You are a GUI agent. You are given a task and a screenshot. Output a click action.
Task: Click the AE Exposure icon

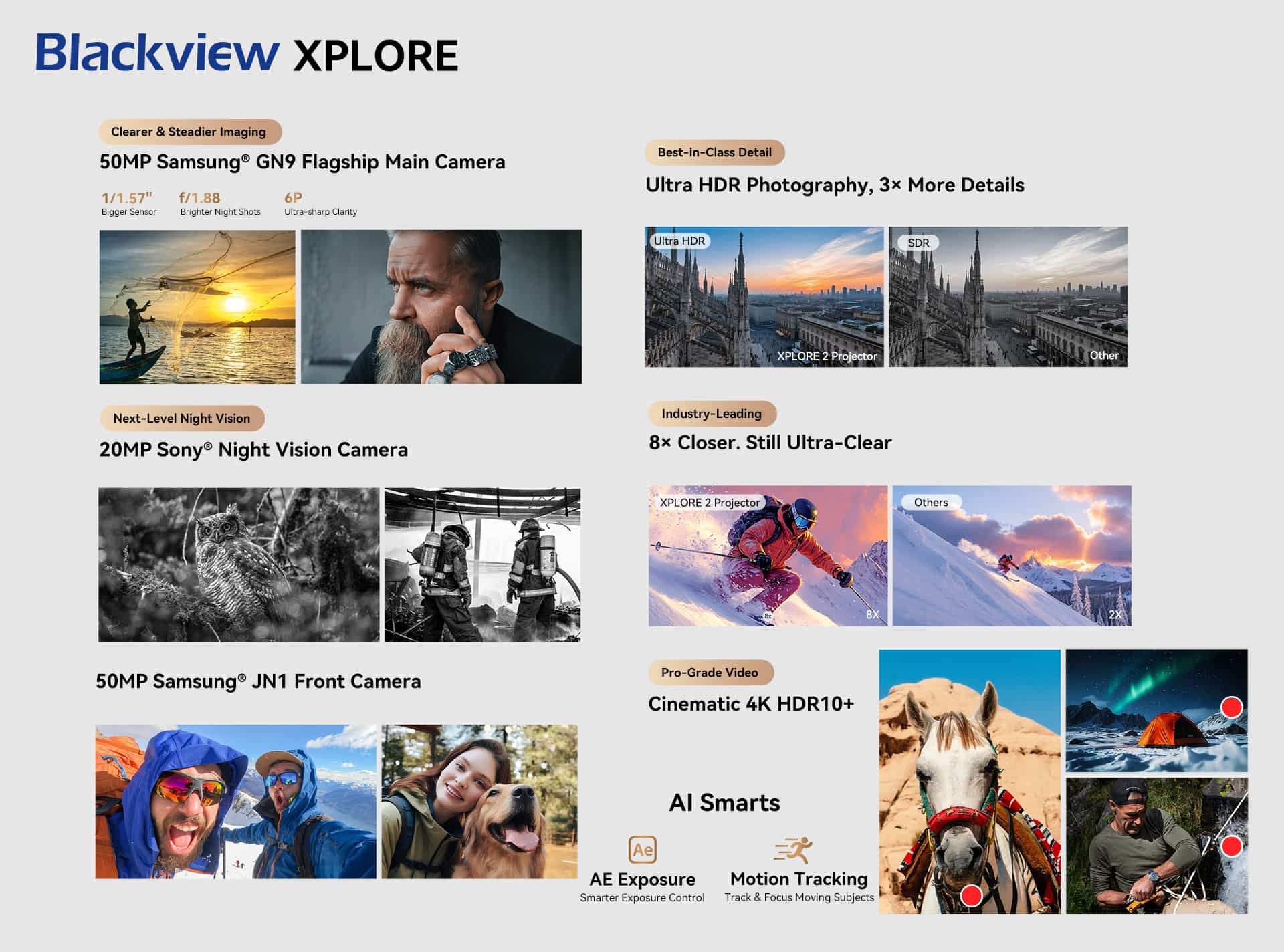(642, 850)
